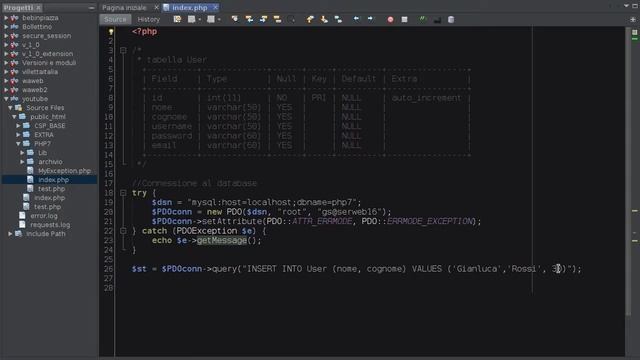Collapse the comment block fold on line 3

123,50
